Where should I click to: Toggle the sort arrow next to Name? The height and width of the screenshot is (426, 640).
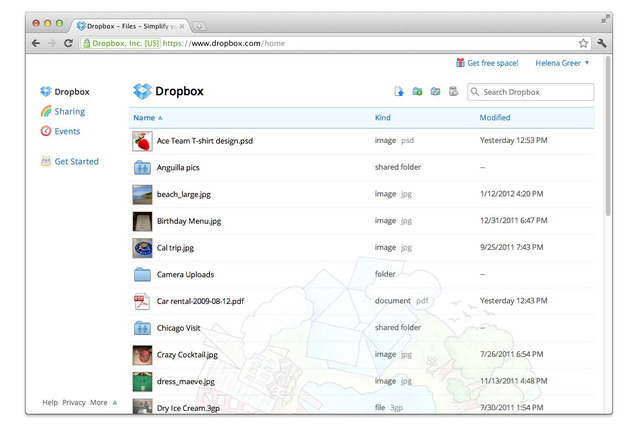(160, 118)
